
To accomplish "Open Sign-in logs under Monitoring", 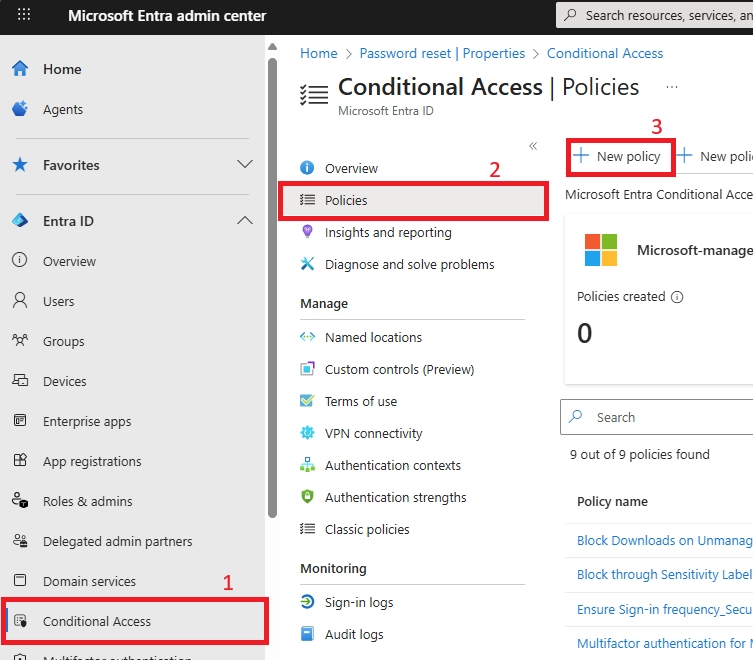I will pyautogui.click(x=359, y=602).
